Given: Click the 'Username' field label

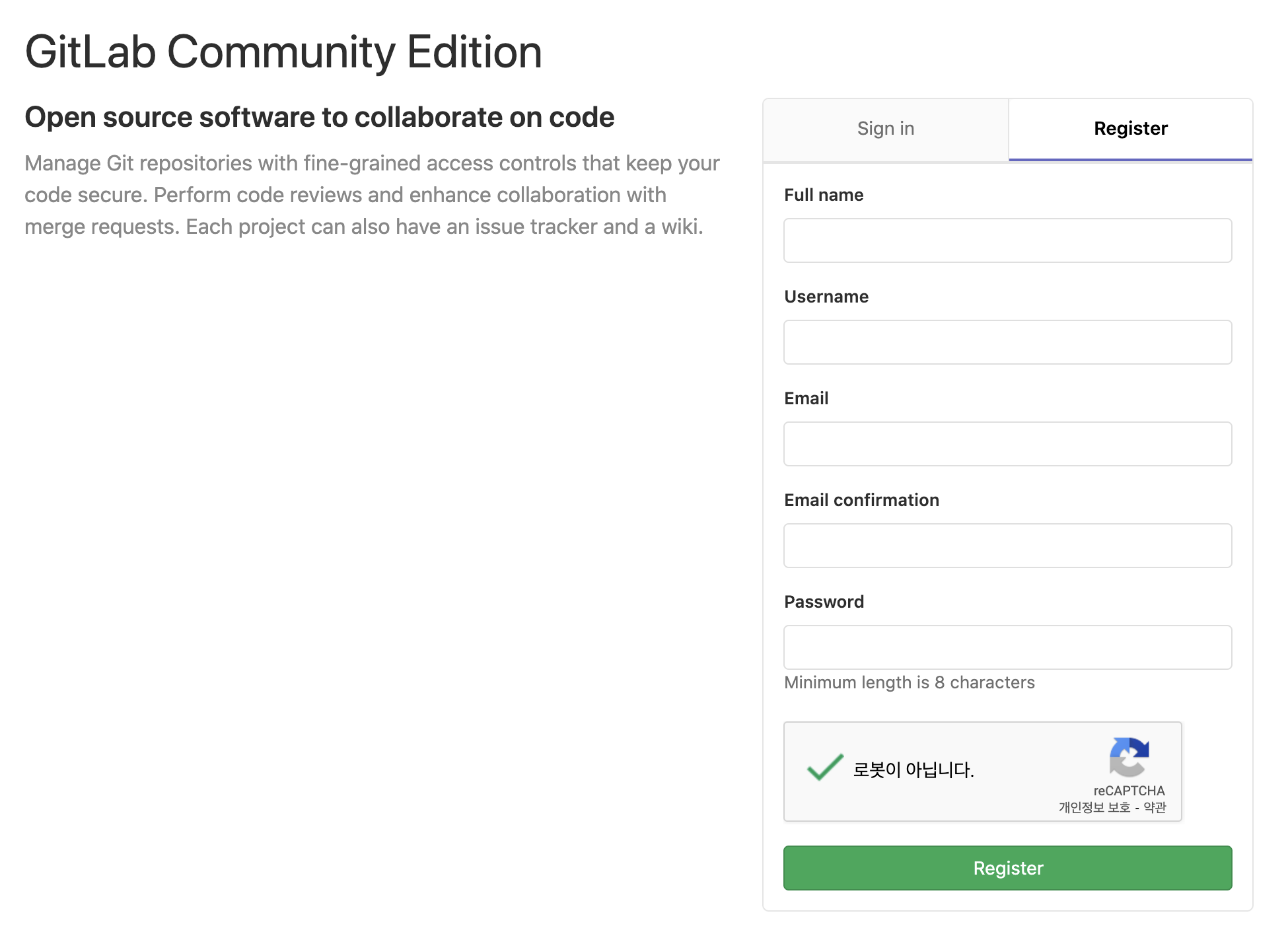Looking at the screenshot, I should point(826,297).
